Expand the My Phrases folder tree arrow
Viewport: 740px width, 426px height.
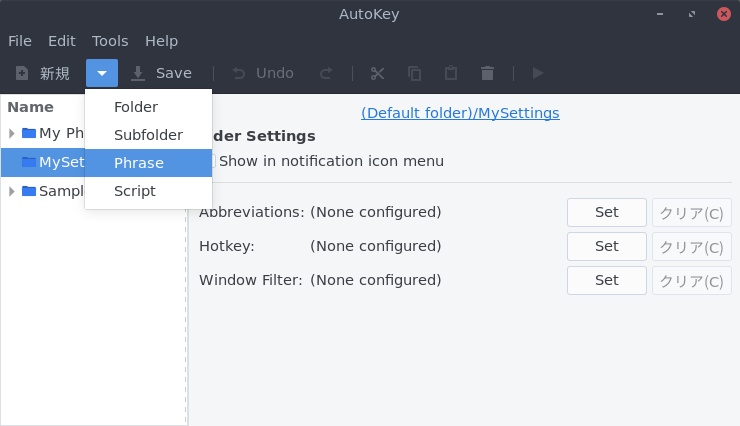tap(12, 134)
